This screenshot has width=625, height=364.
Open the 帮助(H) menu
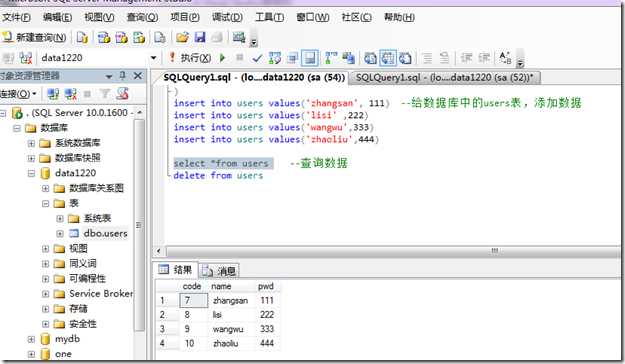click(399, 17)
